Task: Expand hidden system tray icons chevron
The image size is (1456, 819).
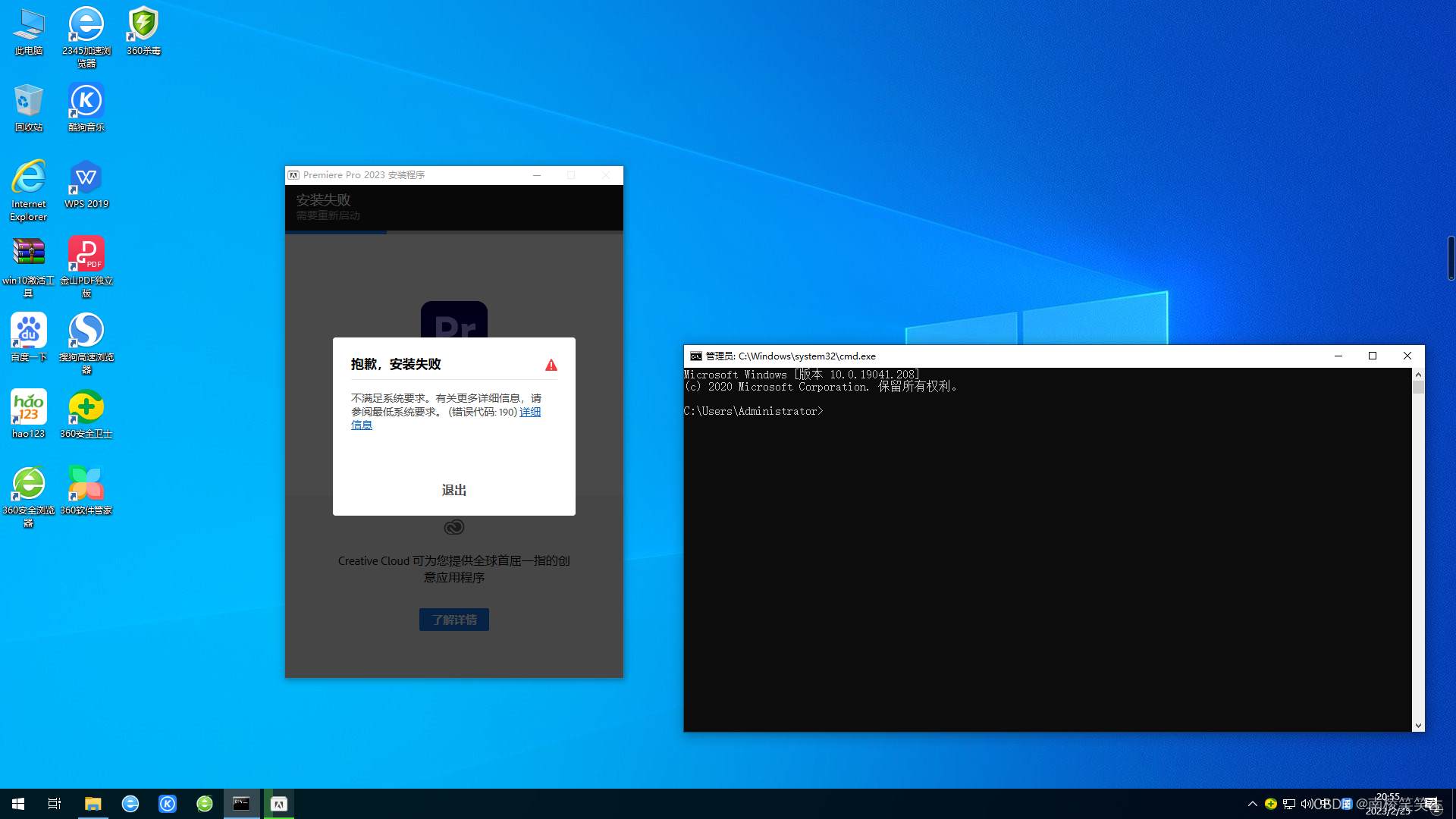Action: pos(1252,804)
